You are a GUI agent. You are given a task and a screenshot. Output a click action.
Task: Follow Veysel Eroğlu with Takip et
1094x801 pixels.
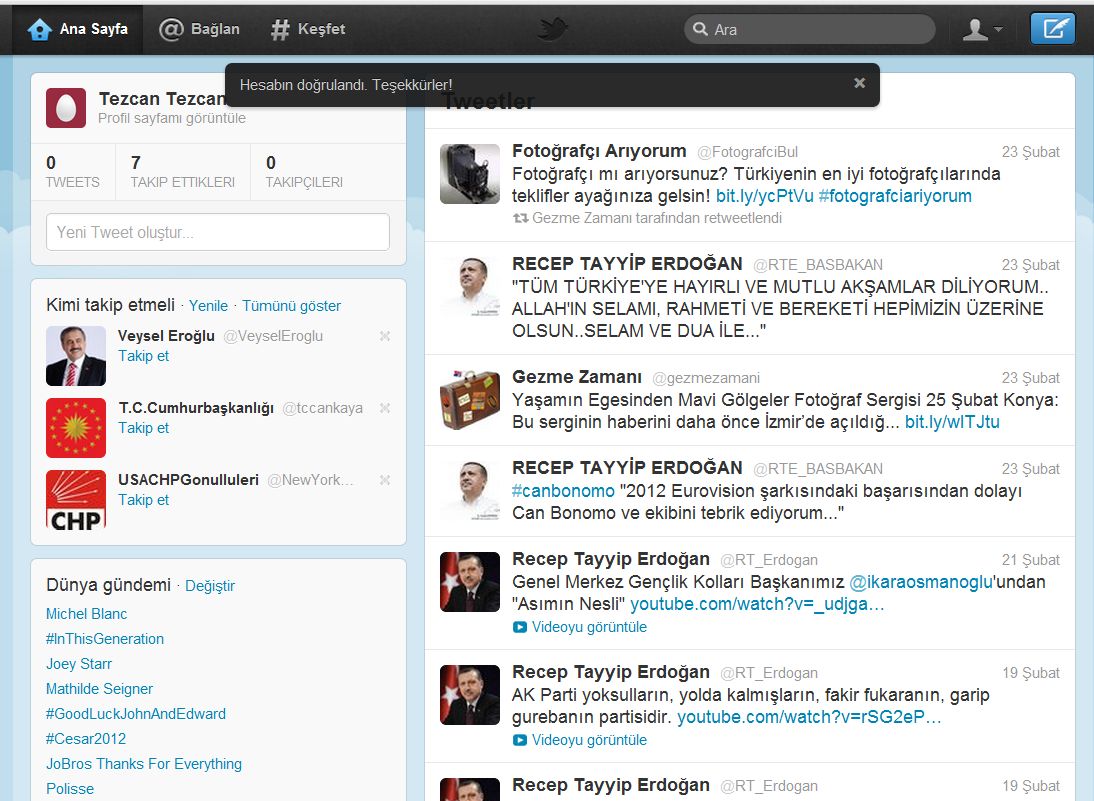pyautogui.click(x=143, y=356)
